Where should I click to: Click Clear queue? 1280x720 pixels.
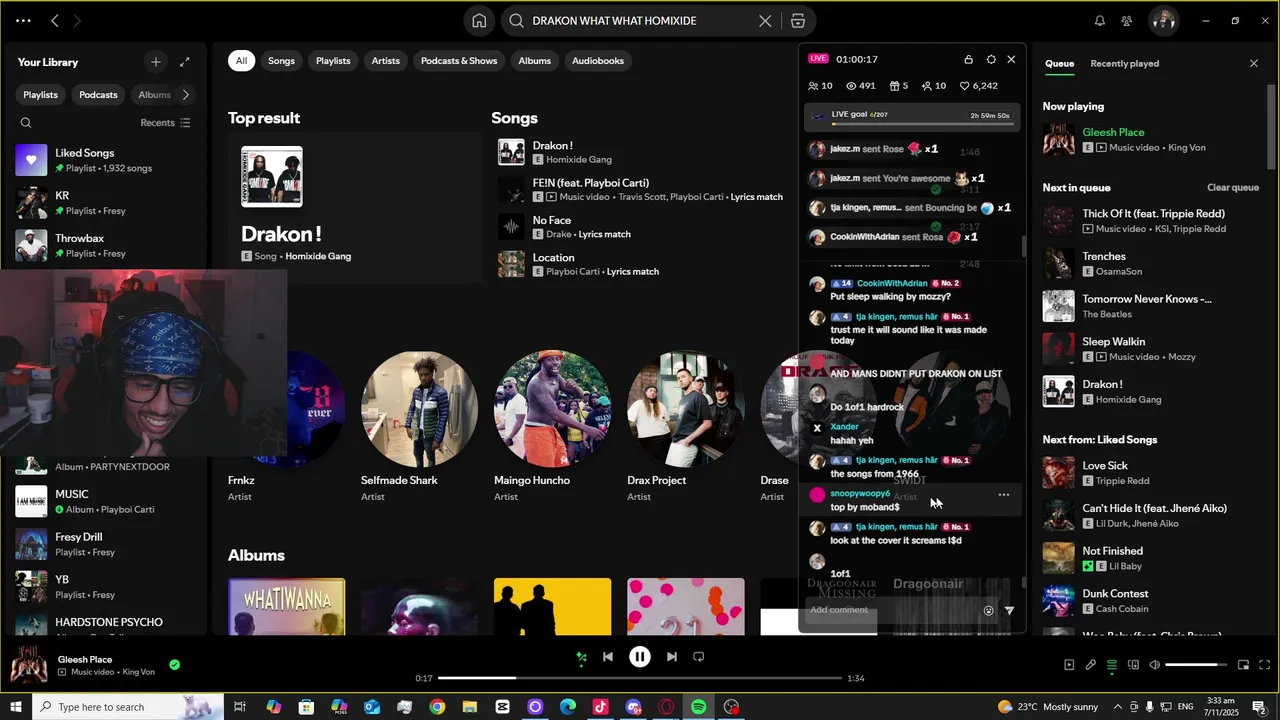[1233, 188]
